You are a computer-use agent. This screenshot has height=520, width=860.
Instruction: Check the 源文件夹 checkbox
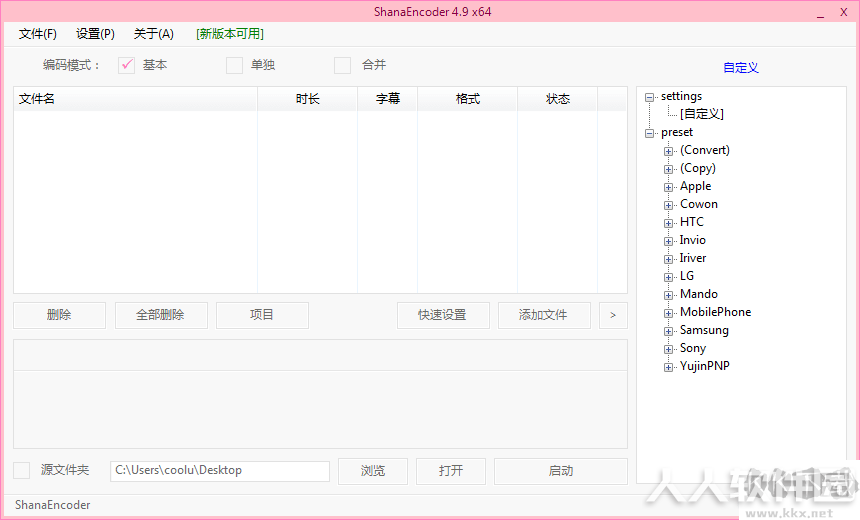point(21,470)
